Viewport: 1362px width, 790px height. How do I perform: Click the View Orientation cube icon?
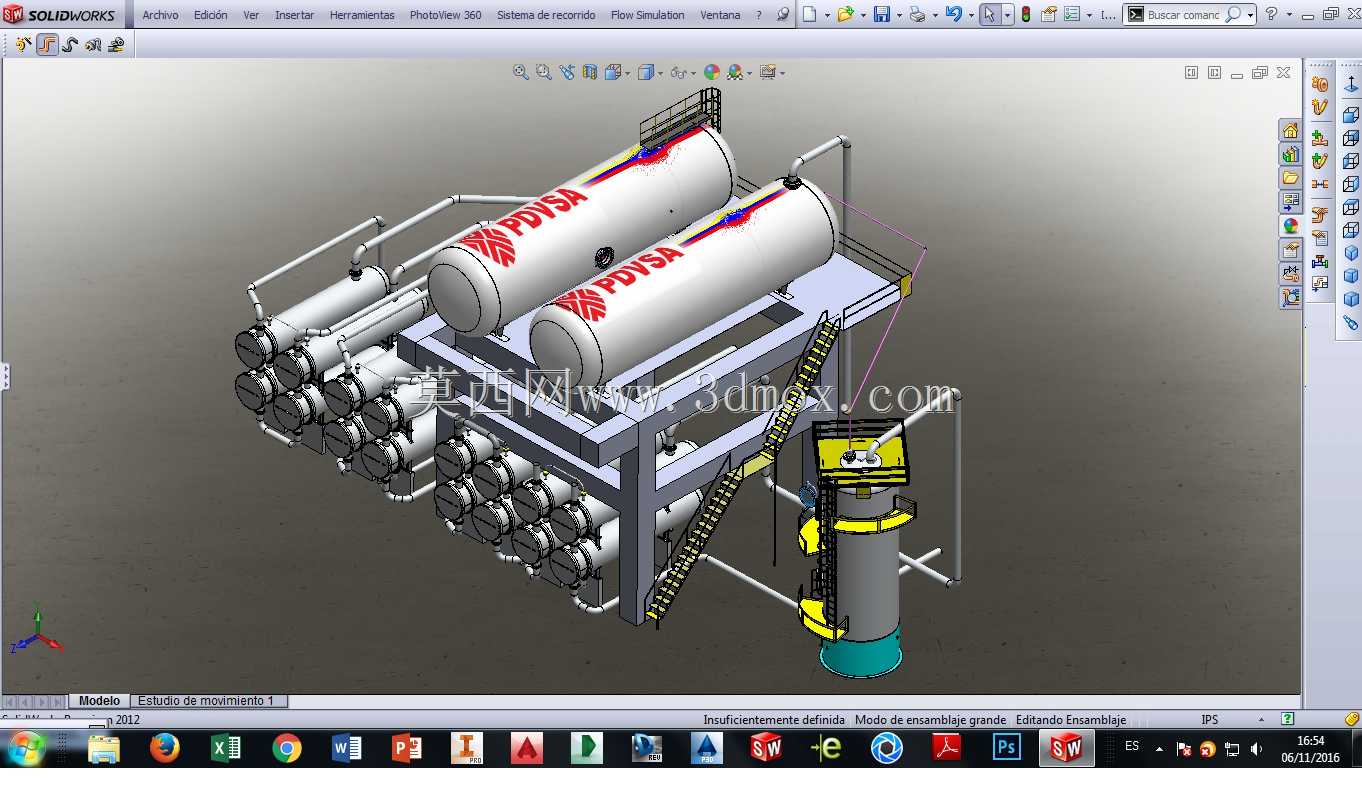click(x=612, y=72)
